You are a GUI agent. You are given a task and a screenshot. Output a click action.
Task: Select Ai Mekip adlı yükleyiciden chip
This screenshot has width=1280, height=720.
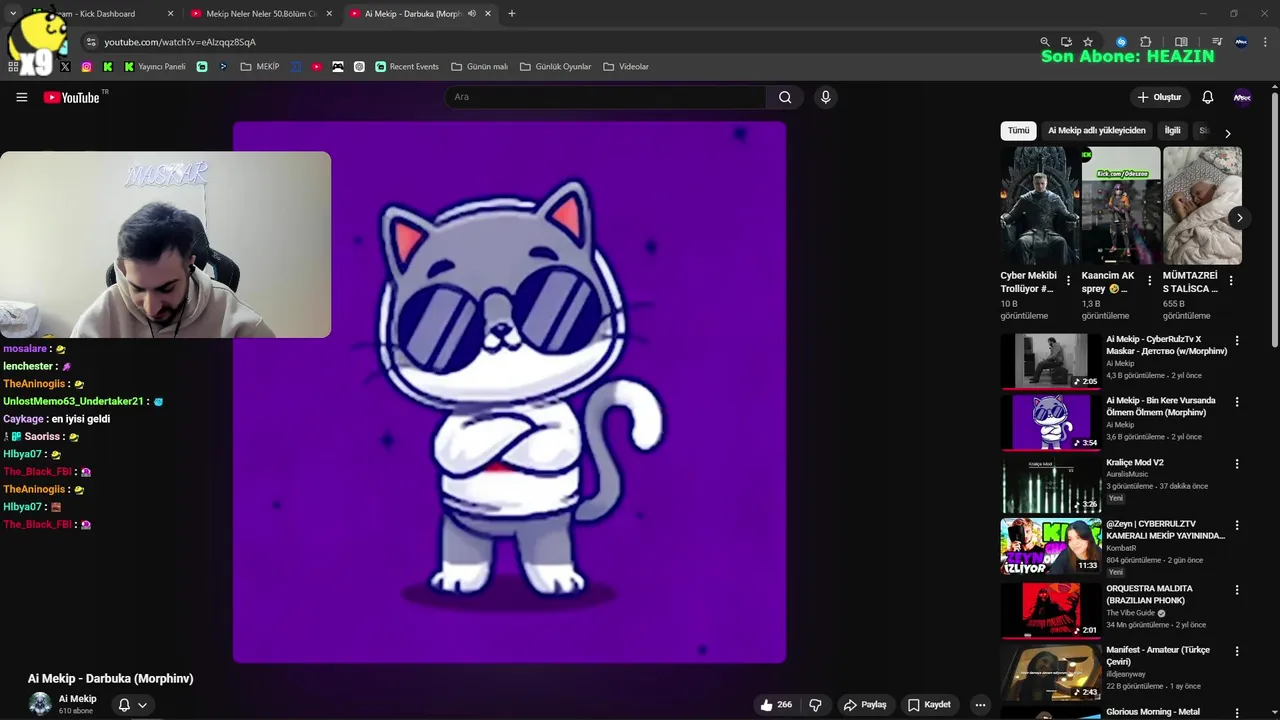tap(1097, 131)
